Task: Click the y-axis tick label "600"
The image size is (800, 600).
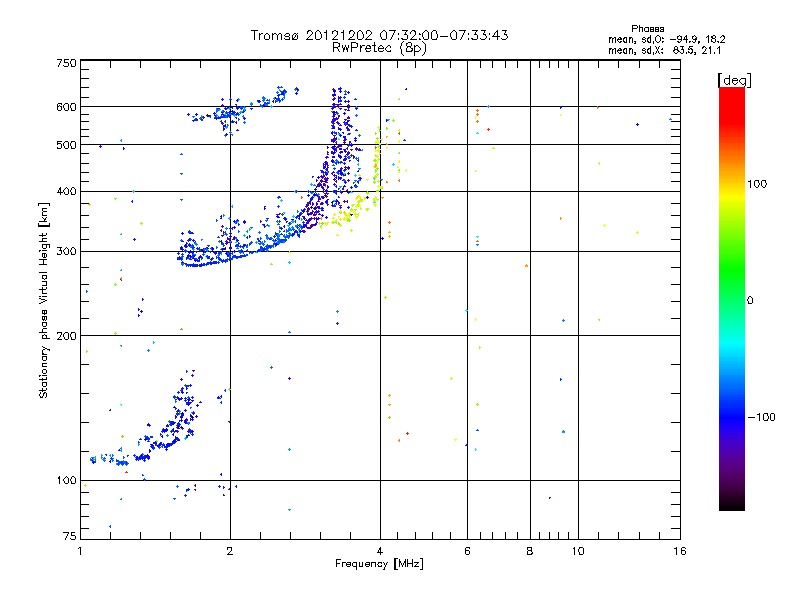Action: coord(66,107)
